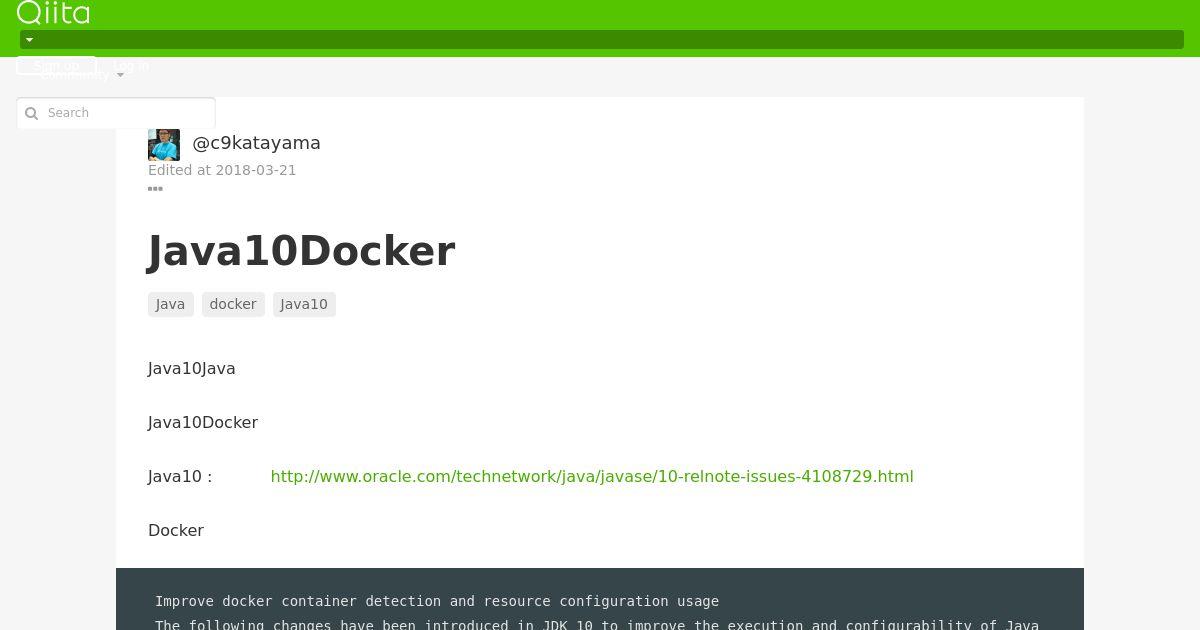Open the oracle.com release notes link

click(x=592, y=476)
